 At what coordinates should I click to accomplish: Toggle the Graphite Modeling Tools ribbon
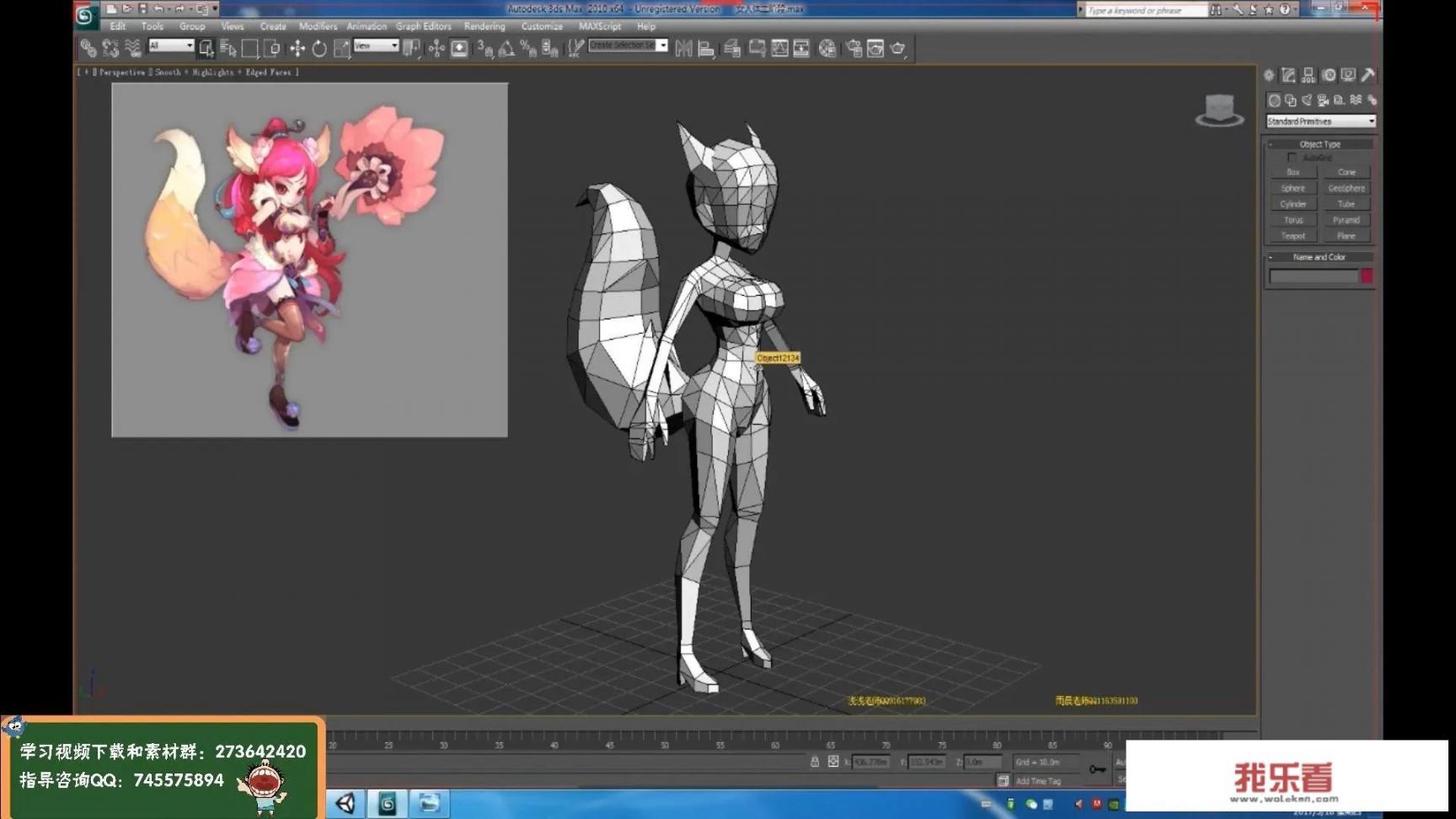click(757, 49)
